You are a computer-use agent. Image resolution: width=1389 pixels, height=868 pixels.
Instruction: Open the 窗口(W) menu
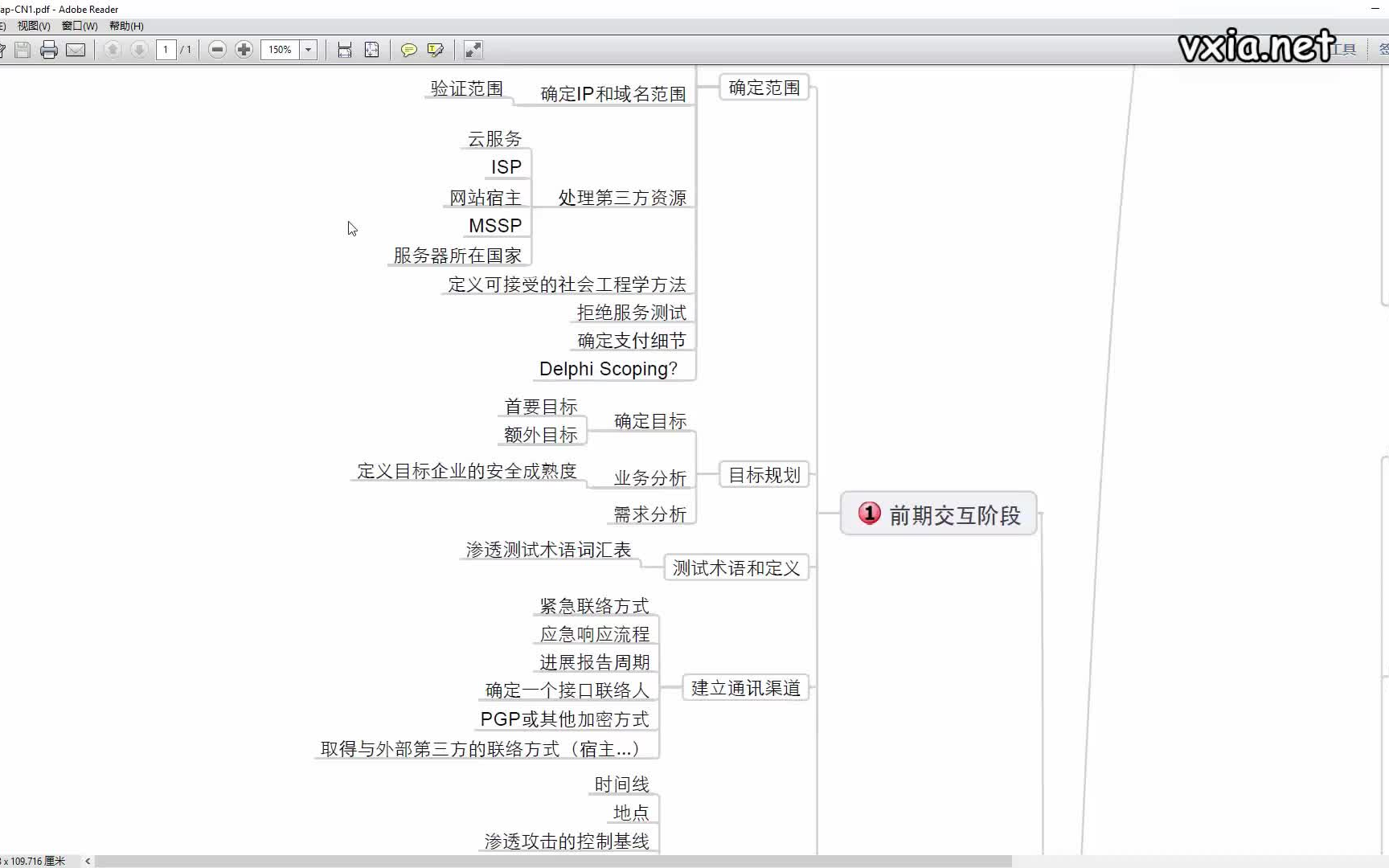tap(80, 26)
